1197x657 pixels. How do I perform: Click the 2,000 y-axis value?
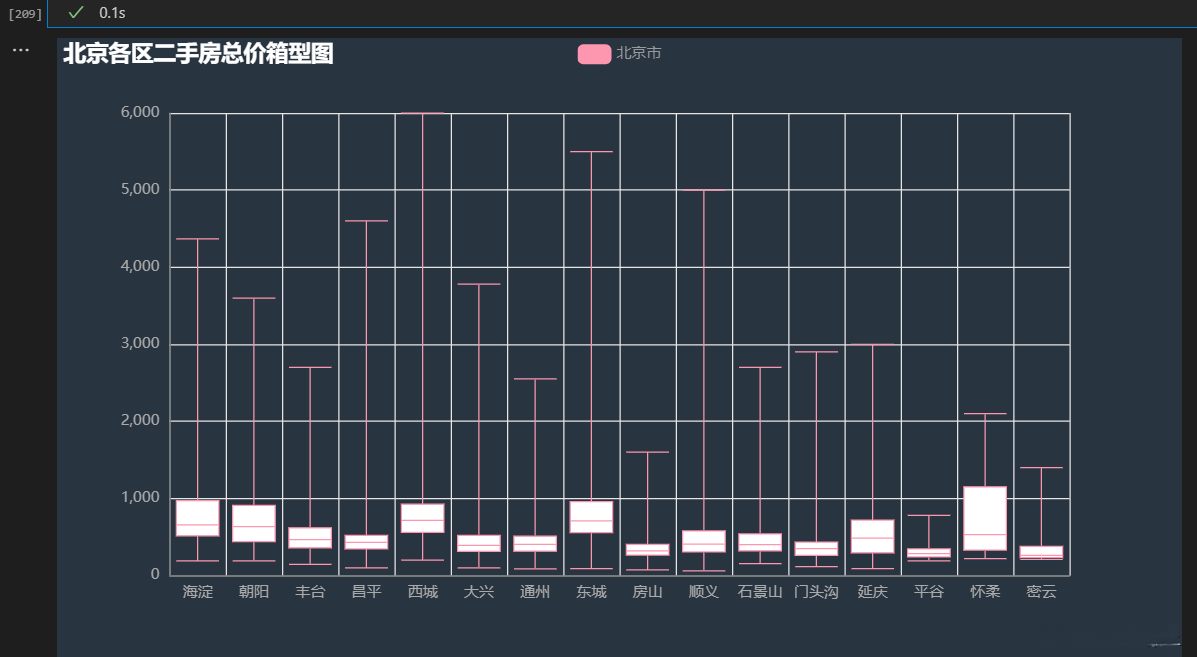(x=140, y=420)
